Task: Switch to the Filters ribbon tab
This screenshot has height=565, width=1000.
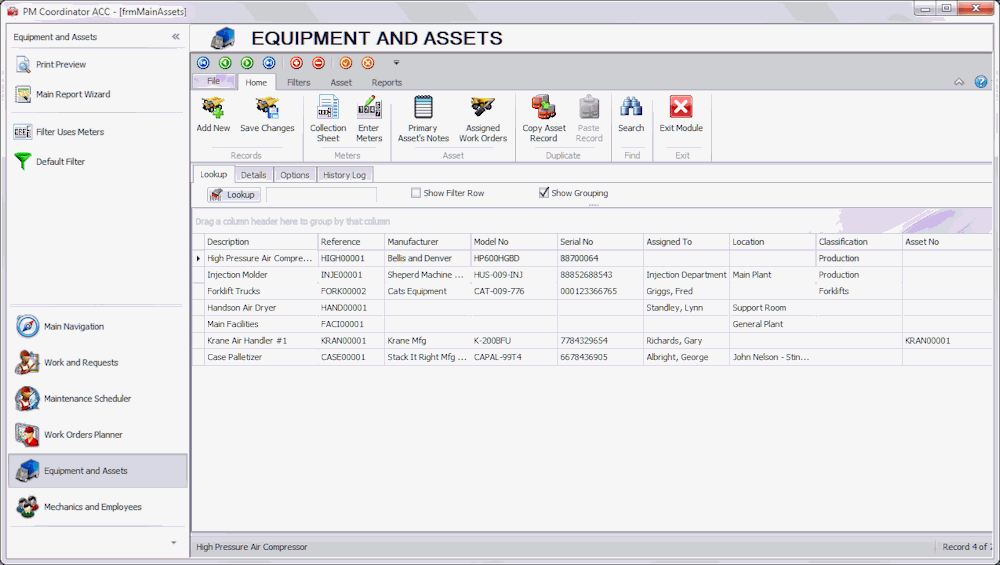Action: pos(298,83)
